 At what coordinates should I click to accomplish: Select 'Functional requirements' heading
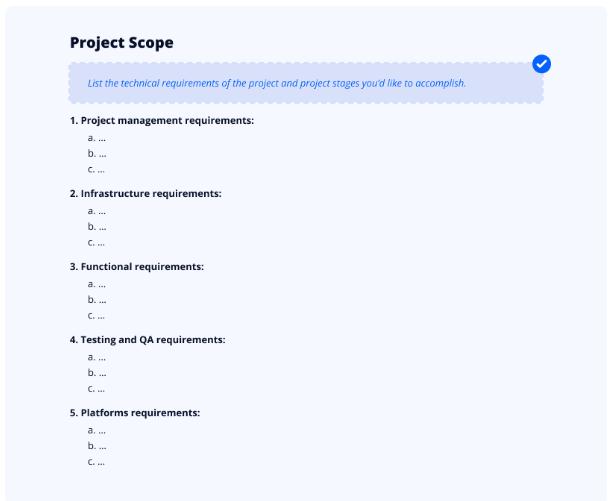(x=137, y=267)
